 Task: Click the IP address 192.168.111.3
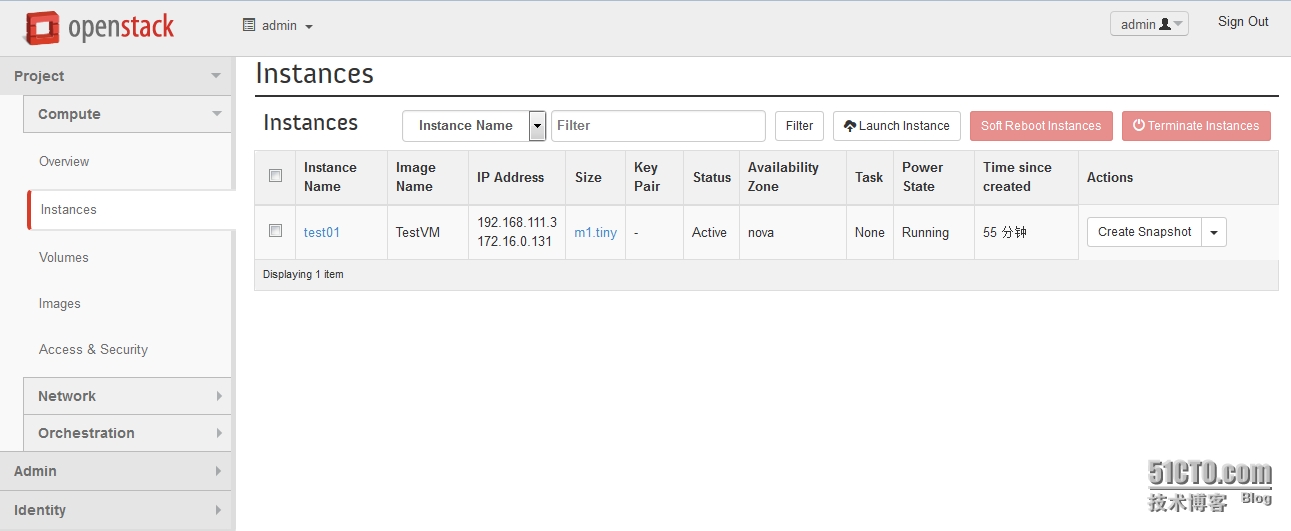pyautogui.click(x=517, y=222)
